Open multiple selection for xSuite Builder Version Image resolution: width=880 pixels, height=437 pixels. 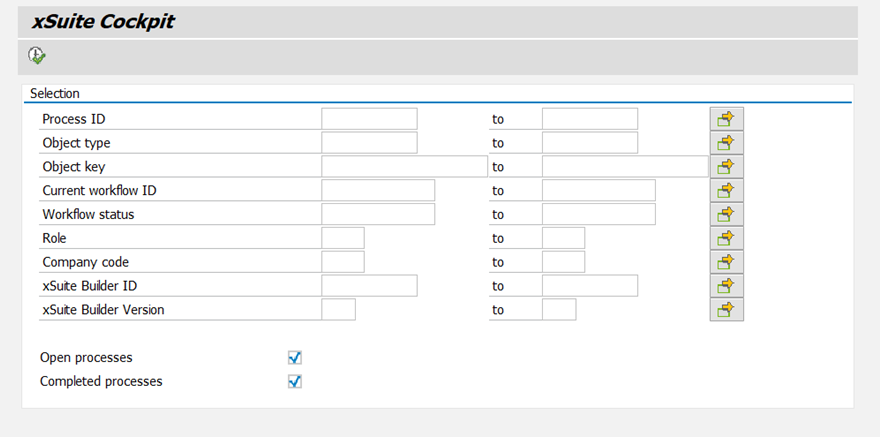[x=726, y=309]
